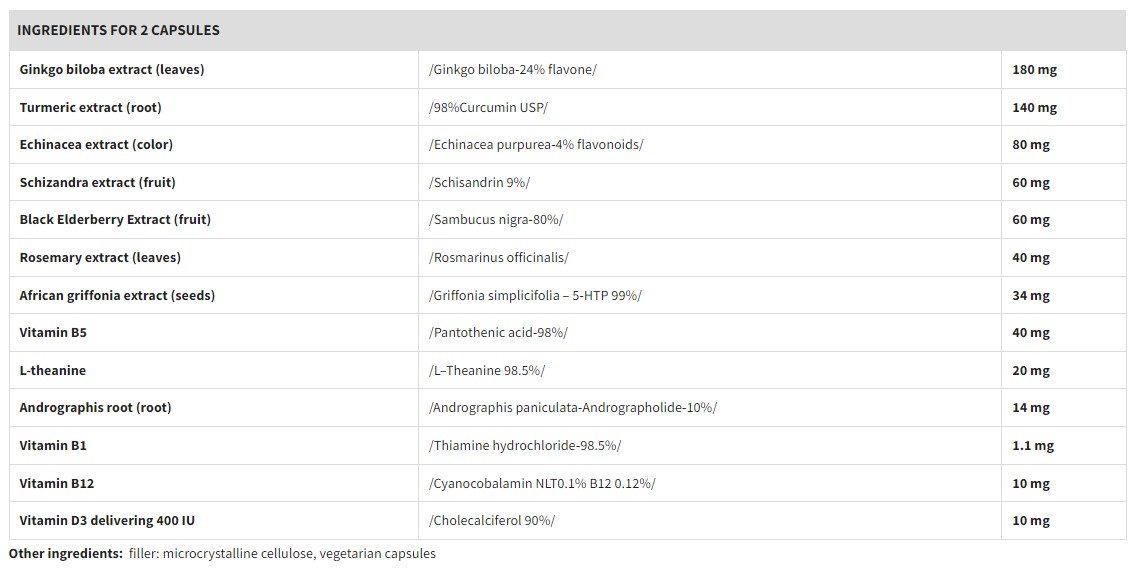Click the 180 mg amount cell
The height and width of the screenshot is (582, 1141).
(x=1034, y=70)
